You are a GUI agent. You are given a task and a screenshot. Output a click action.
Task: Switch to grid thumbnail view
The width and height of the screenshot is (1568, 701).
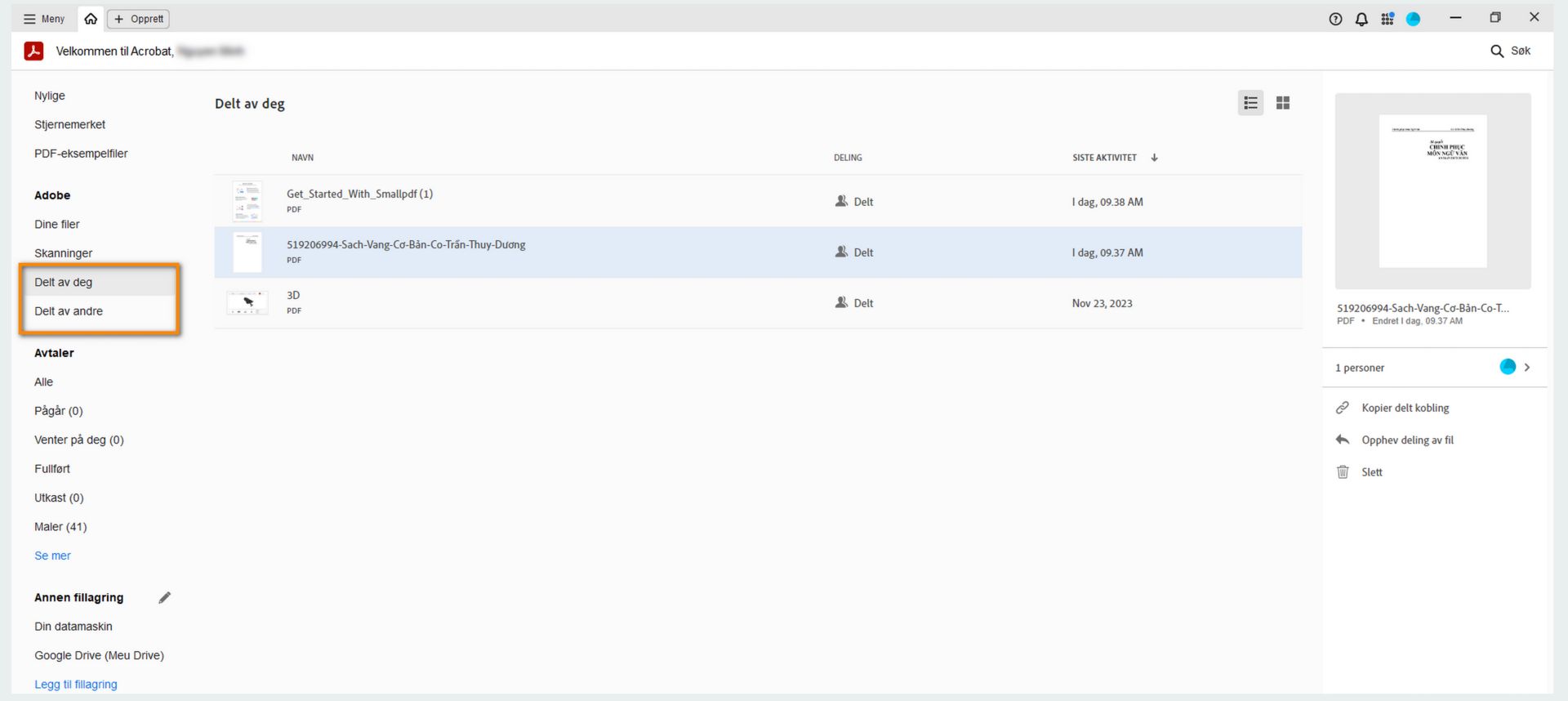coord(1283,103)
